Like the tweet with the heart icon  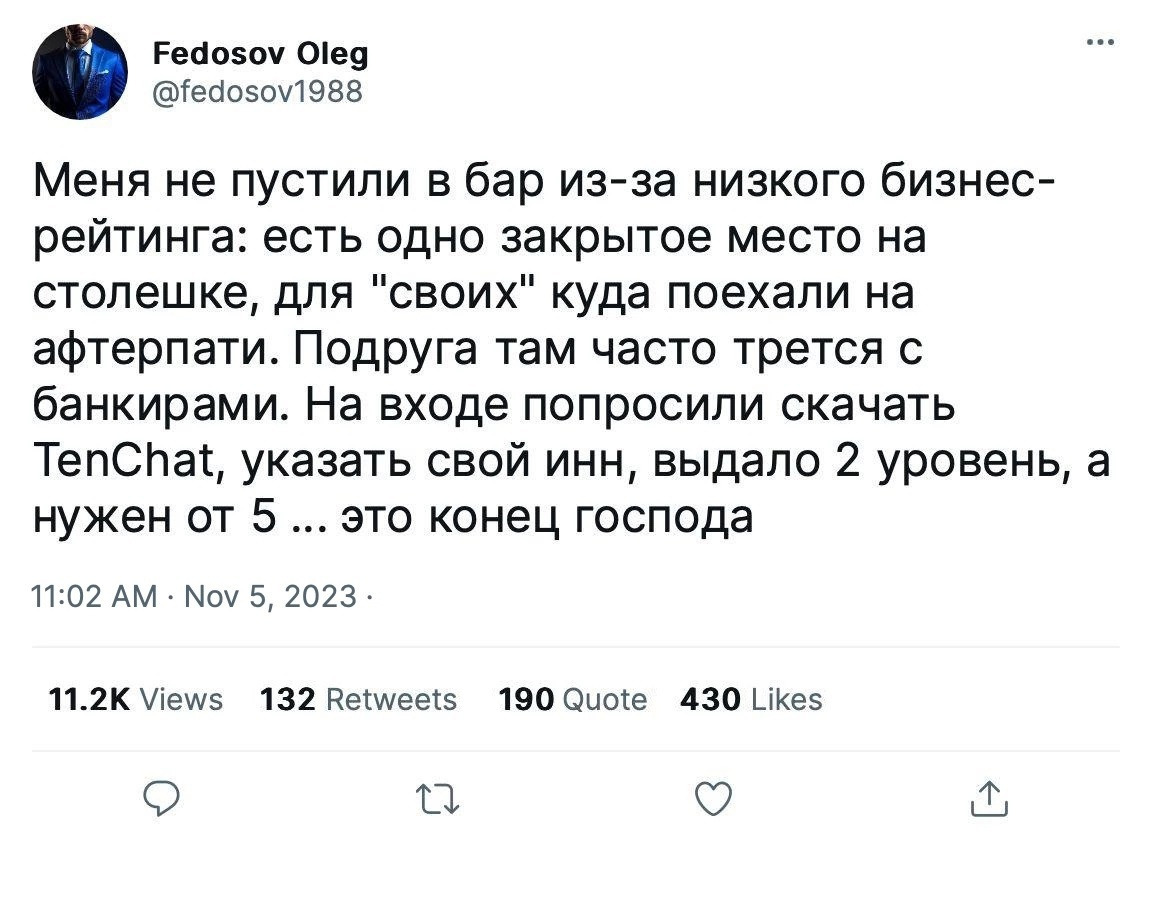pos(712,798)
